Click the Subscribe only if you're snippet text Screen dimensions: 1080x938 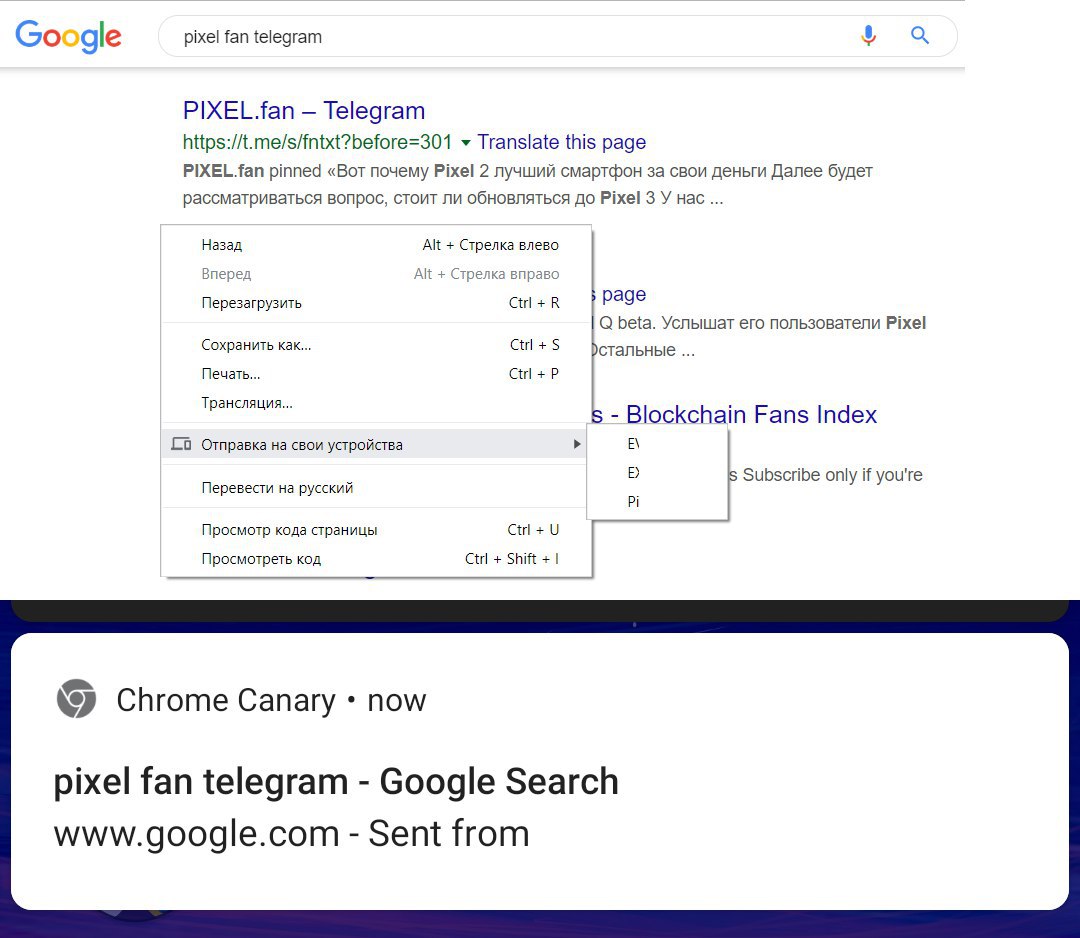pyautogui.click(x=826, y=475)
